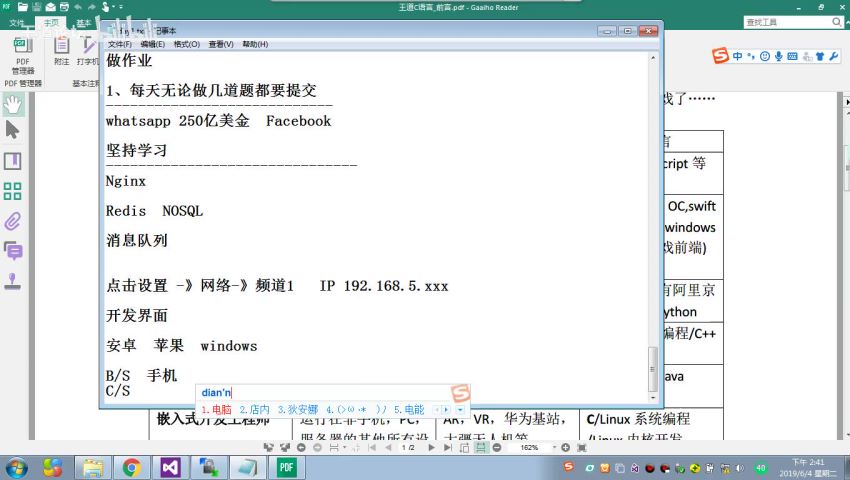
Task: Open the Stamp signature panel icon
Action: click(x=12, y=281)
